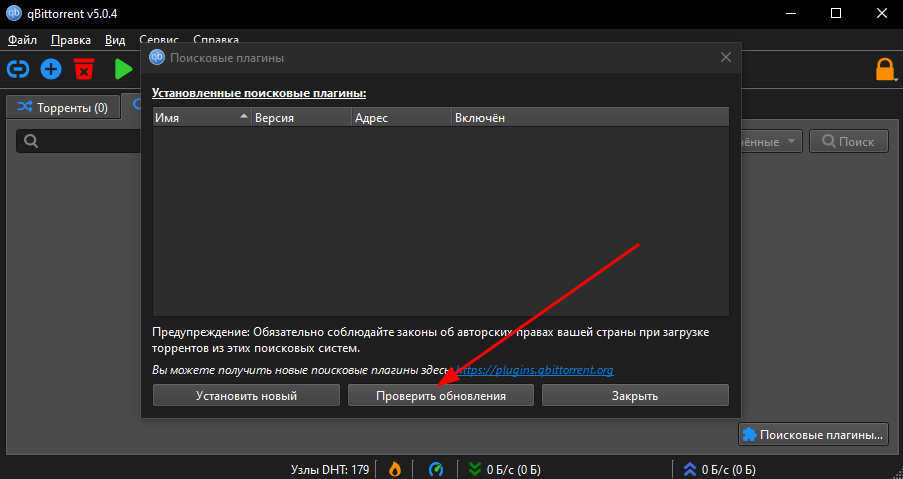This screenshot has width=903, height=479.
Task: Click the upload rate 0 Б/с (0 Б)
Action: tap(729, 470)
